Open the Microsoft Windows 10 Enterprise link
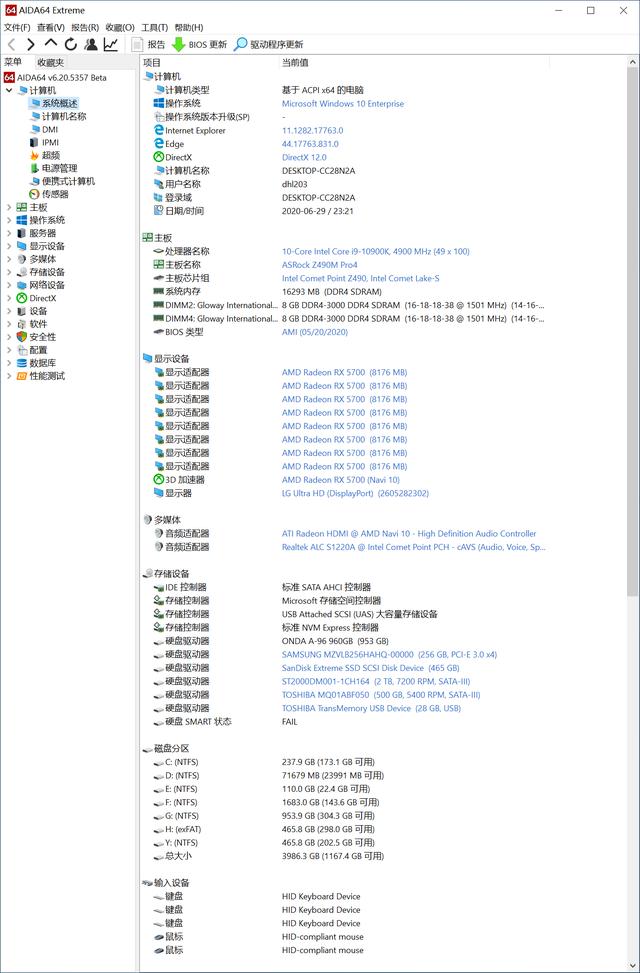The image size is (640, 973). click(343, 104)
